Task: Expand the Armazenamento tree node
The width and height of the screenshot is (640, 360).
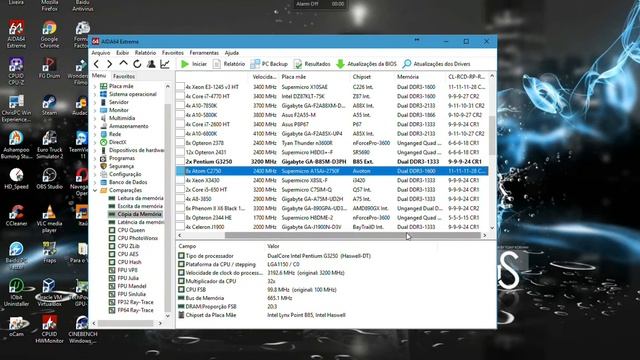Action: click(x=95, y=126)
